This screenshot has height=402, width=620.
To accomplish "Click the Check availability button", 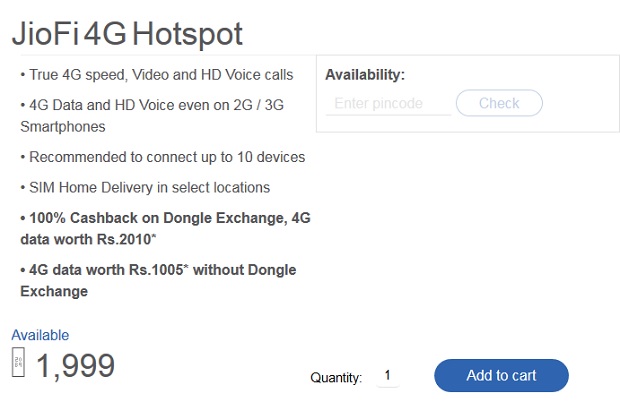I will 499,103.
